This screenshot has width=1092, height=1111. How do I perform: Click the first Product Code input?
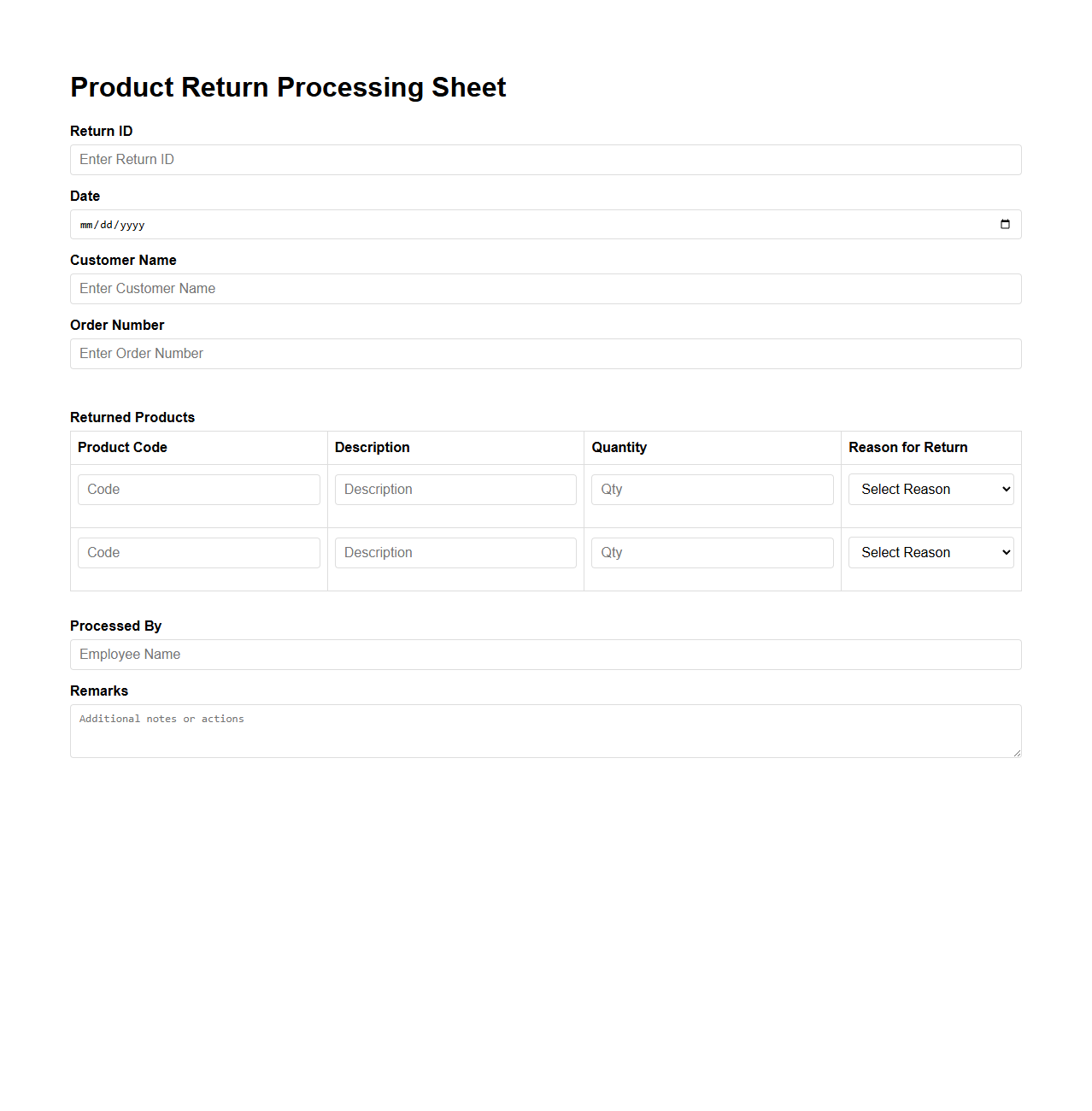point(198,489)
